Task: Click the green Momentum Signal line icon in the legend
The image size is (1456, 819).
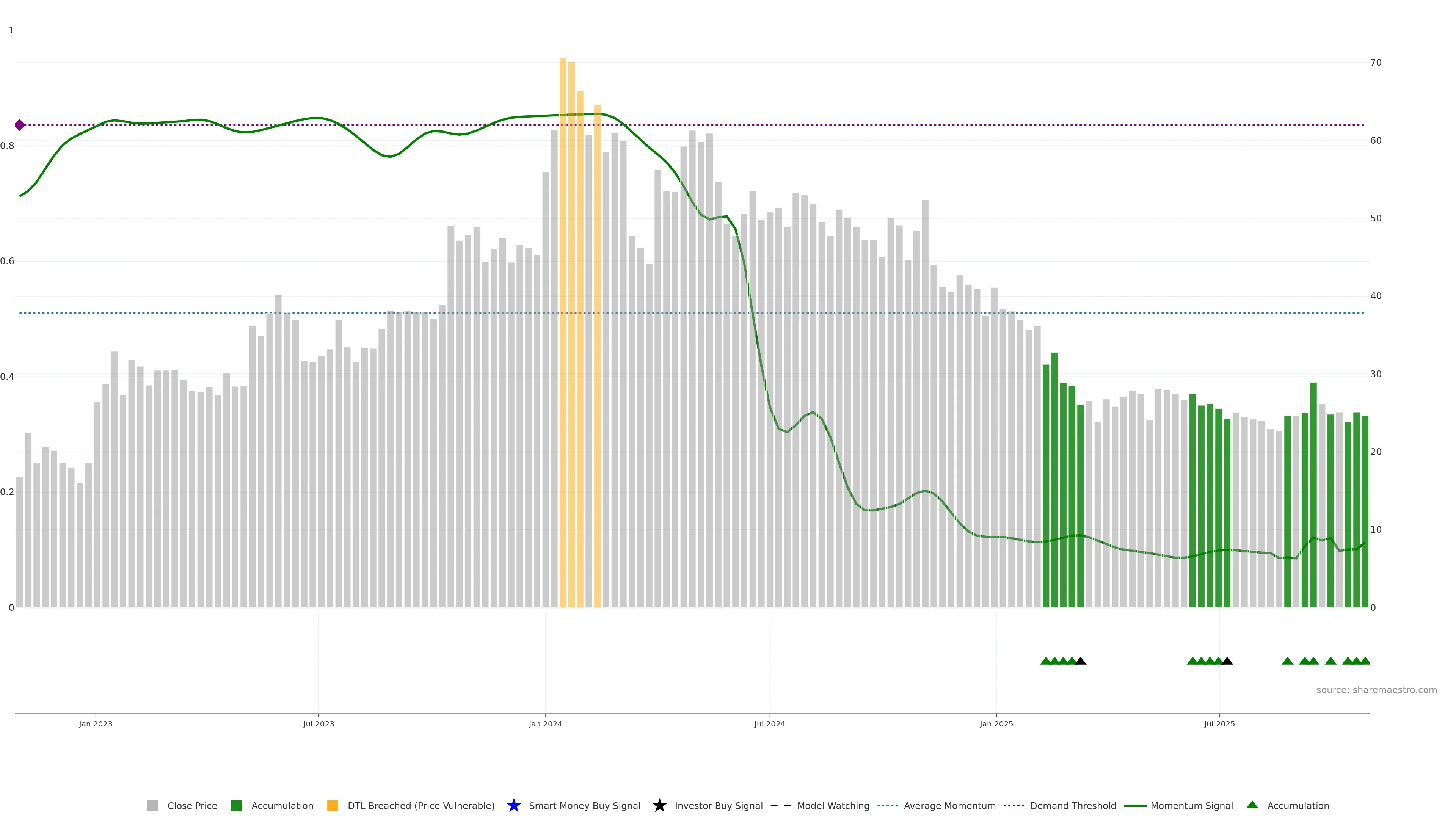Action: [1135, 805]
